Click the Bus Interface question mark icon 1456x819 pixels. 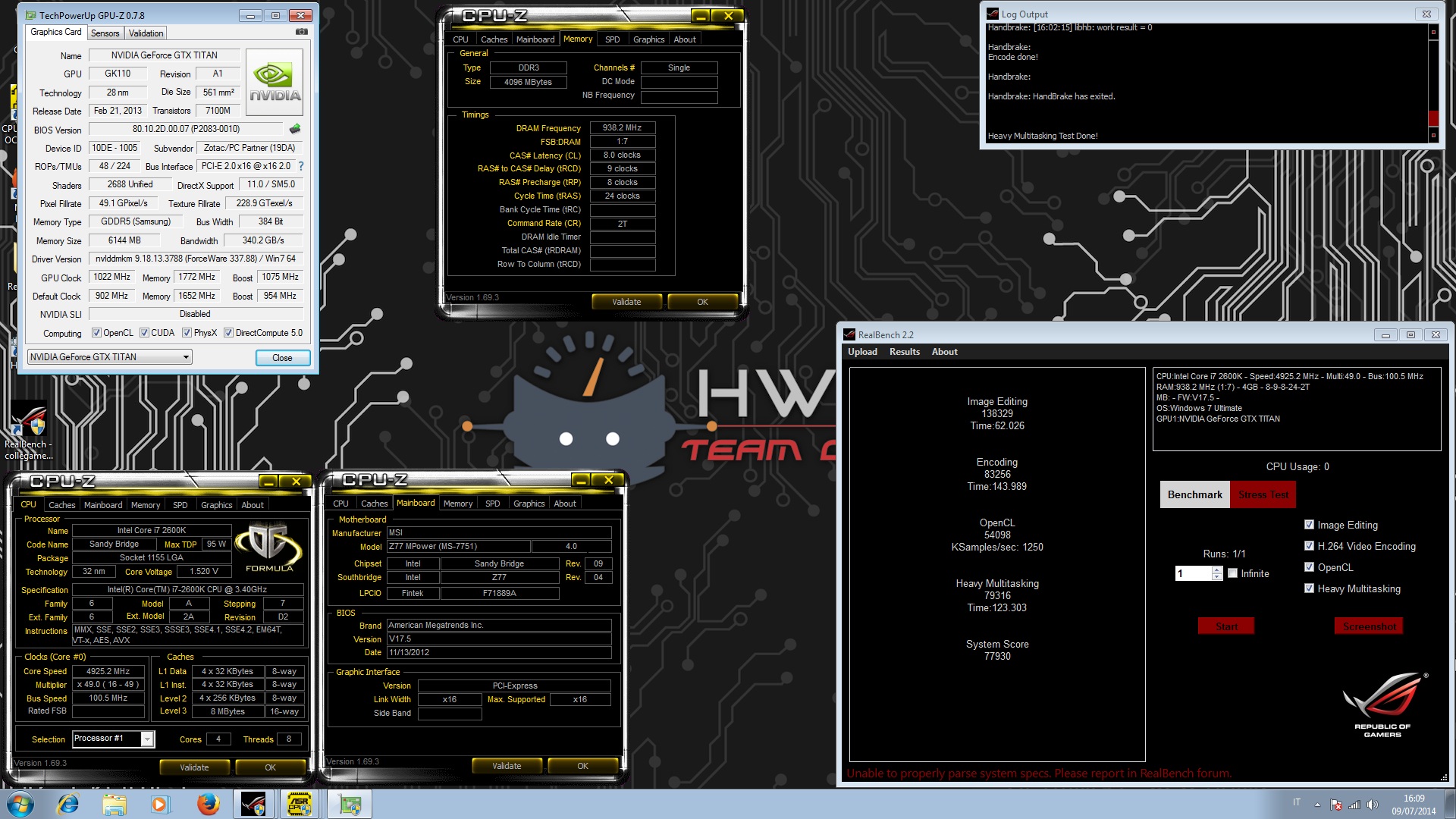click(x=301, y=166)
